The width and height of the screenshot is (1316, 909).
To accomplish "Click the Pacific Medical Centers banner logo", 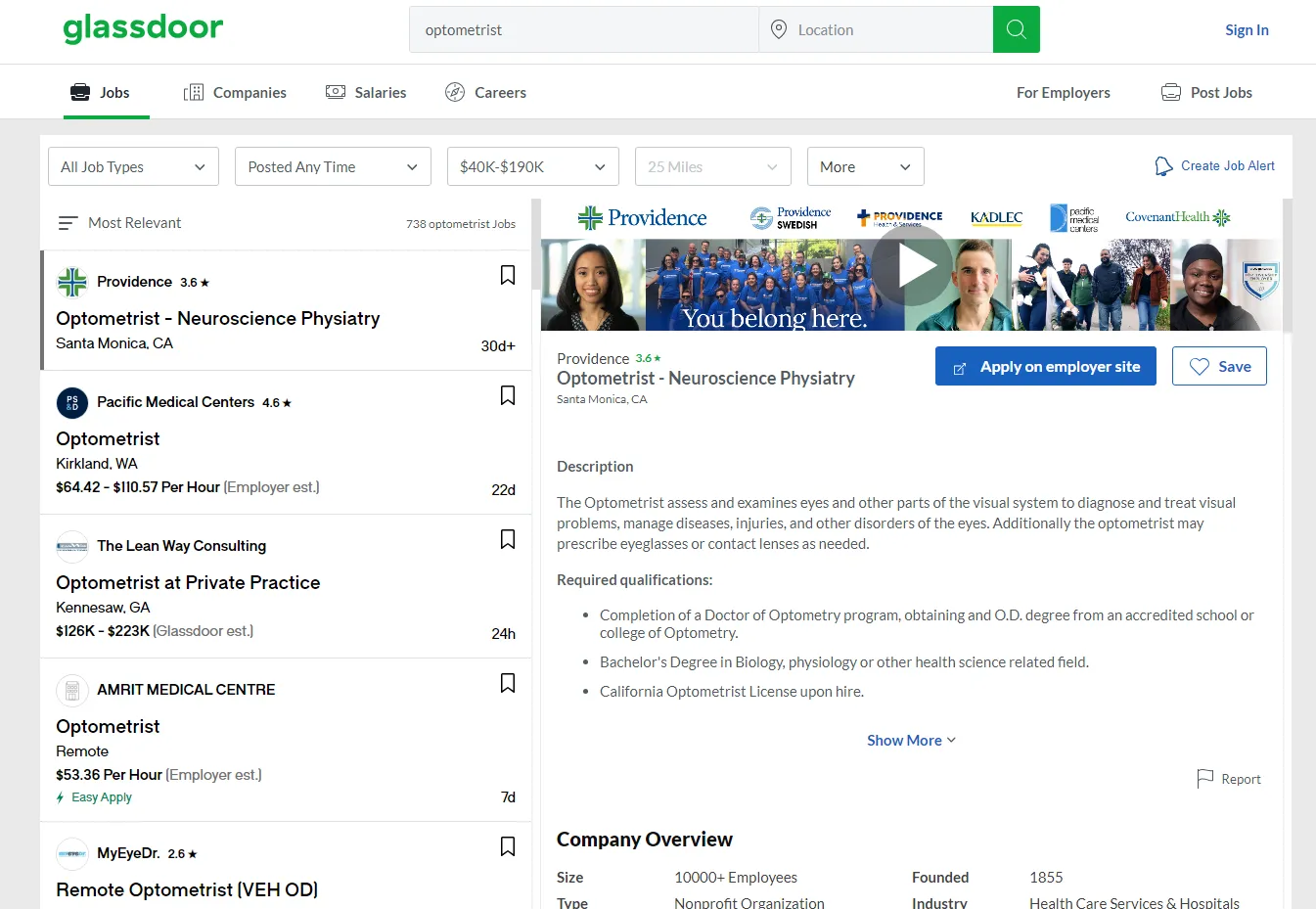I will 1073,218.
